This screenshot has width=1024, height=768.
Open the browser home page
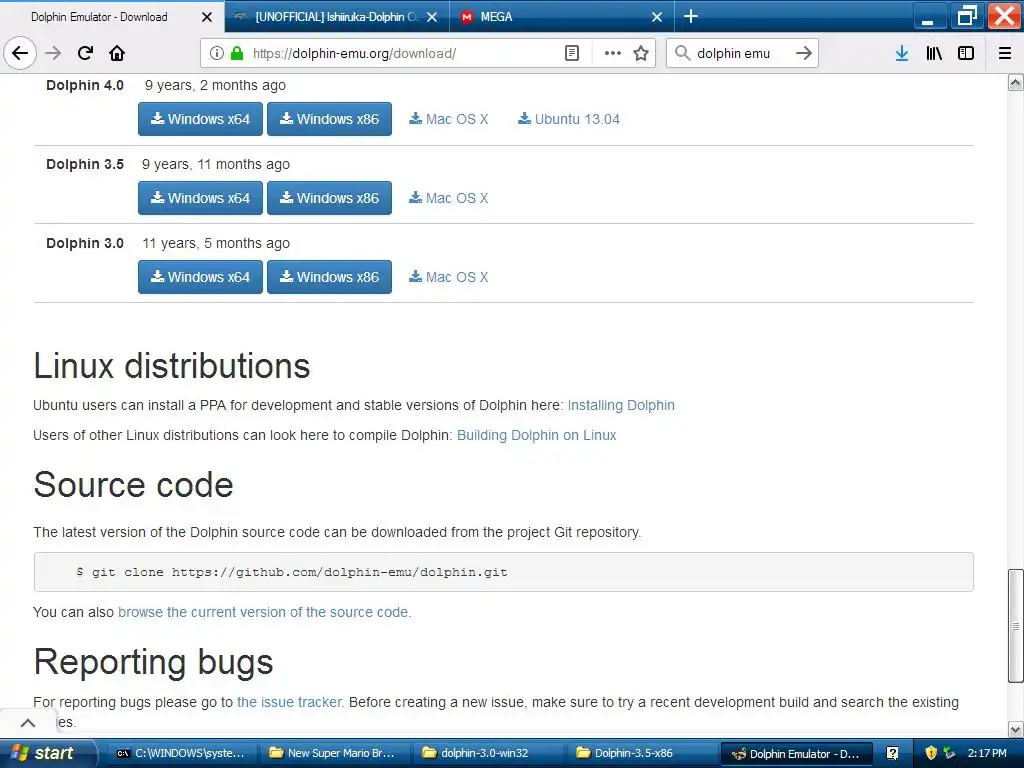[x=117, y=53]
